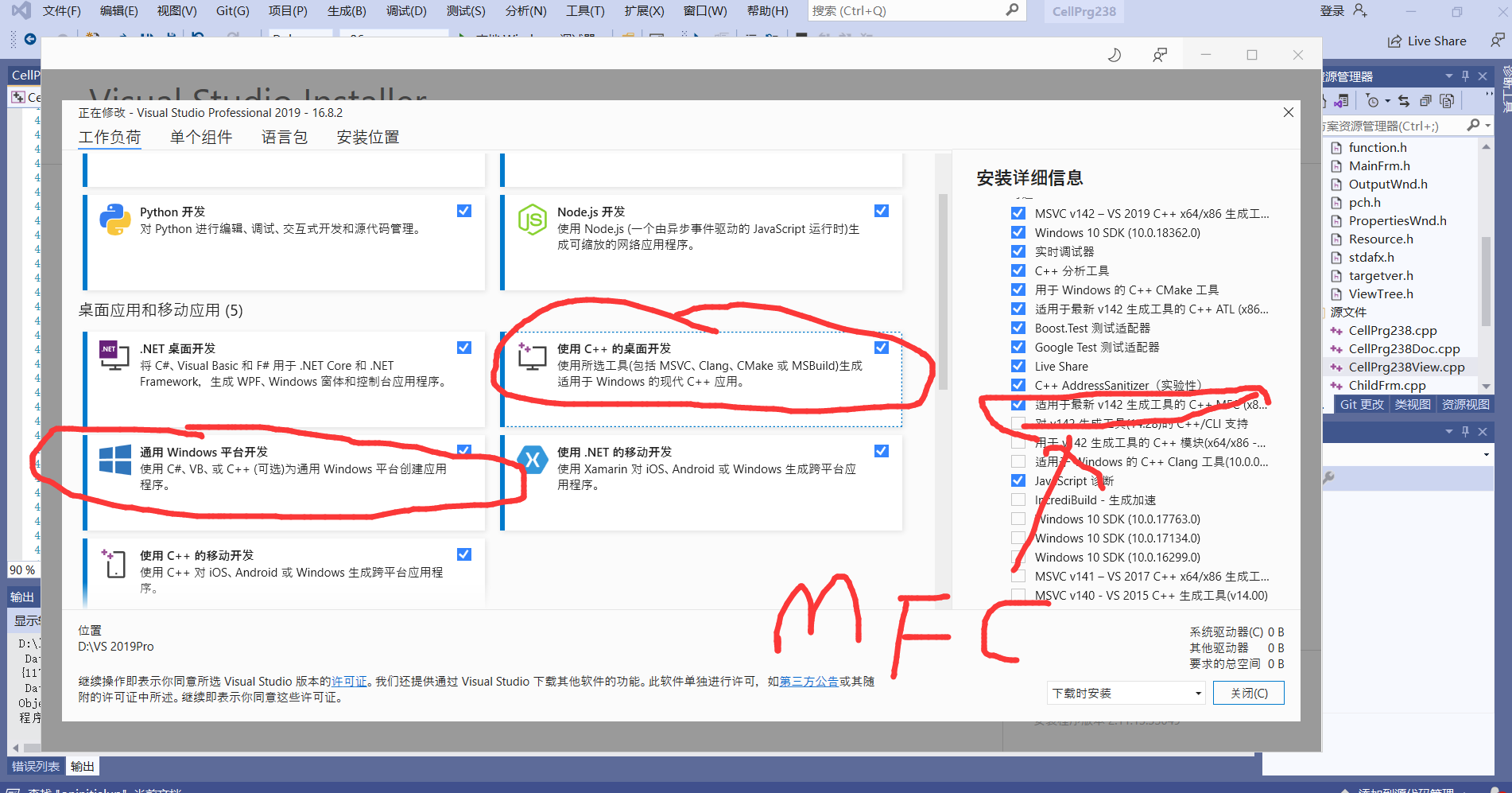
Task: Open the 类视图 tab
Action: (1413, 404)
